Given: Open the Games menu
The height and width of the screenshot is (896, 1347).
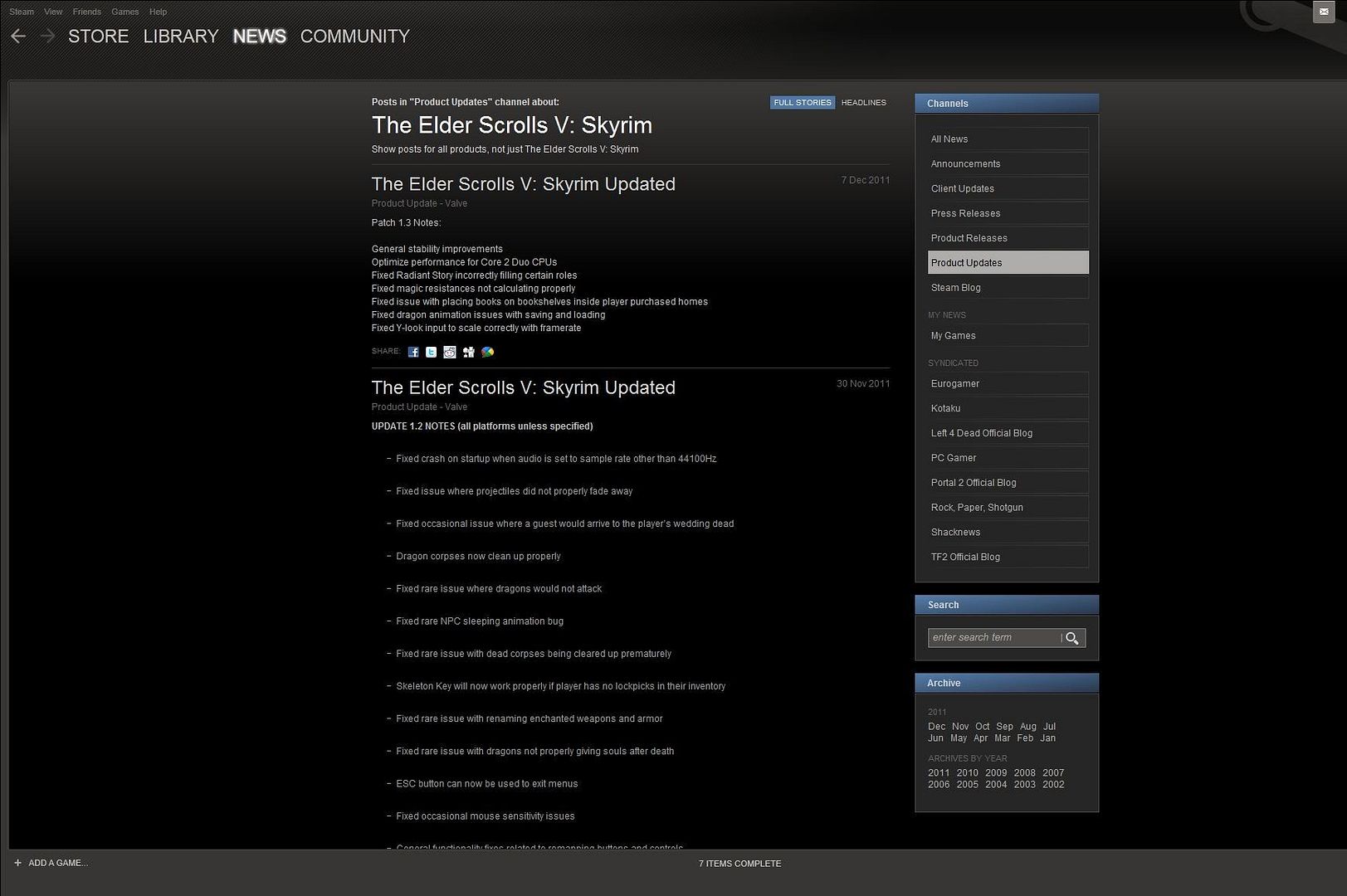Looking at the screenshot, I should tap(125, 12).
